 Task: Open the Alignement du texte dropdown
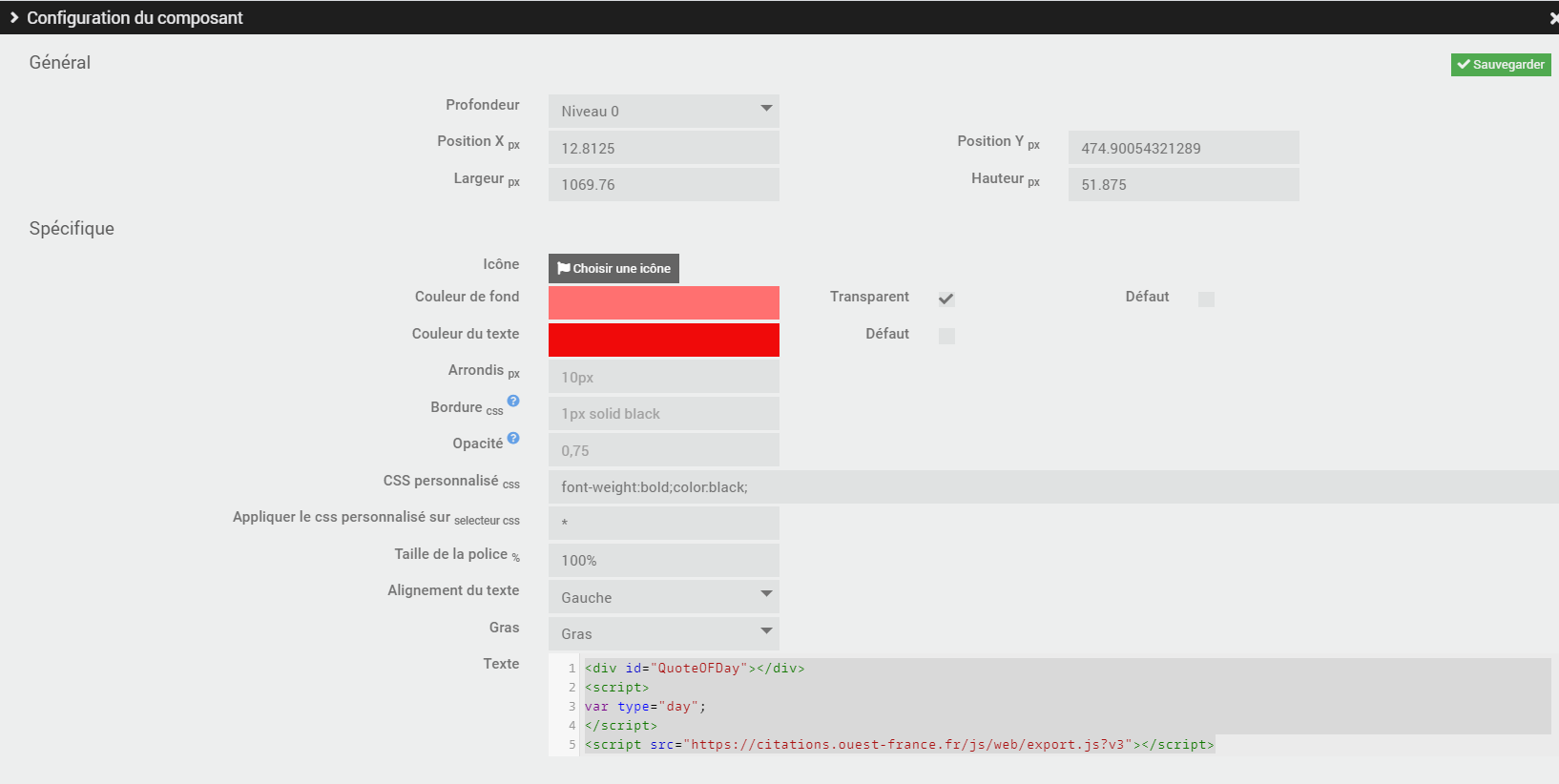(664, 597)
